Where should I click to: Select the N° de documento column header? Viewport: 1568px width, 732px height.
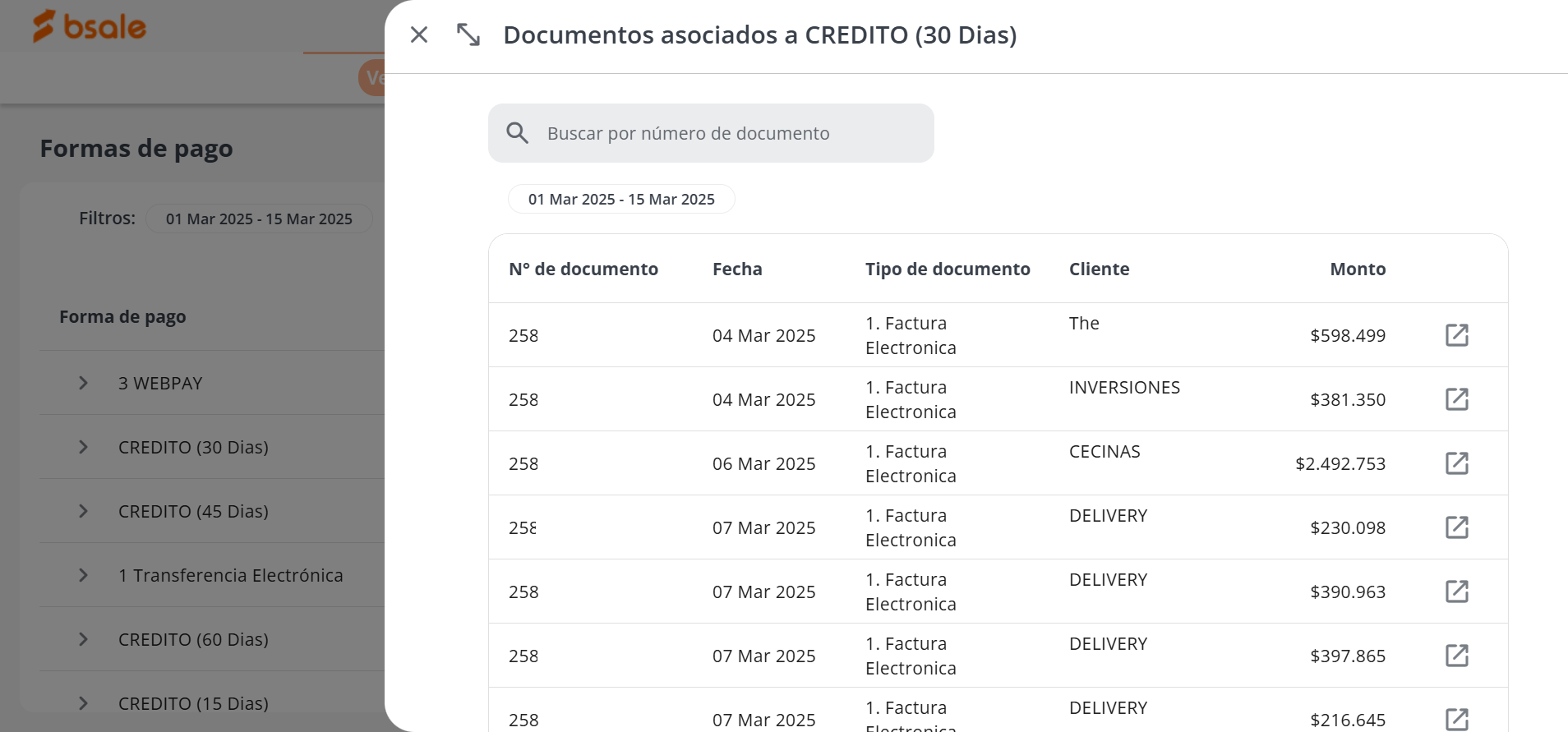coord(583,269)
